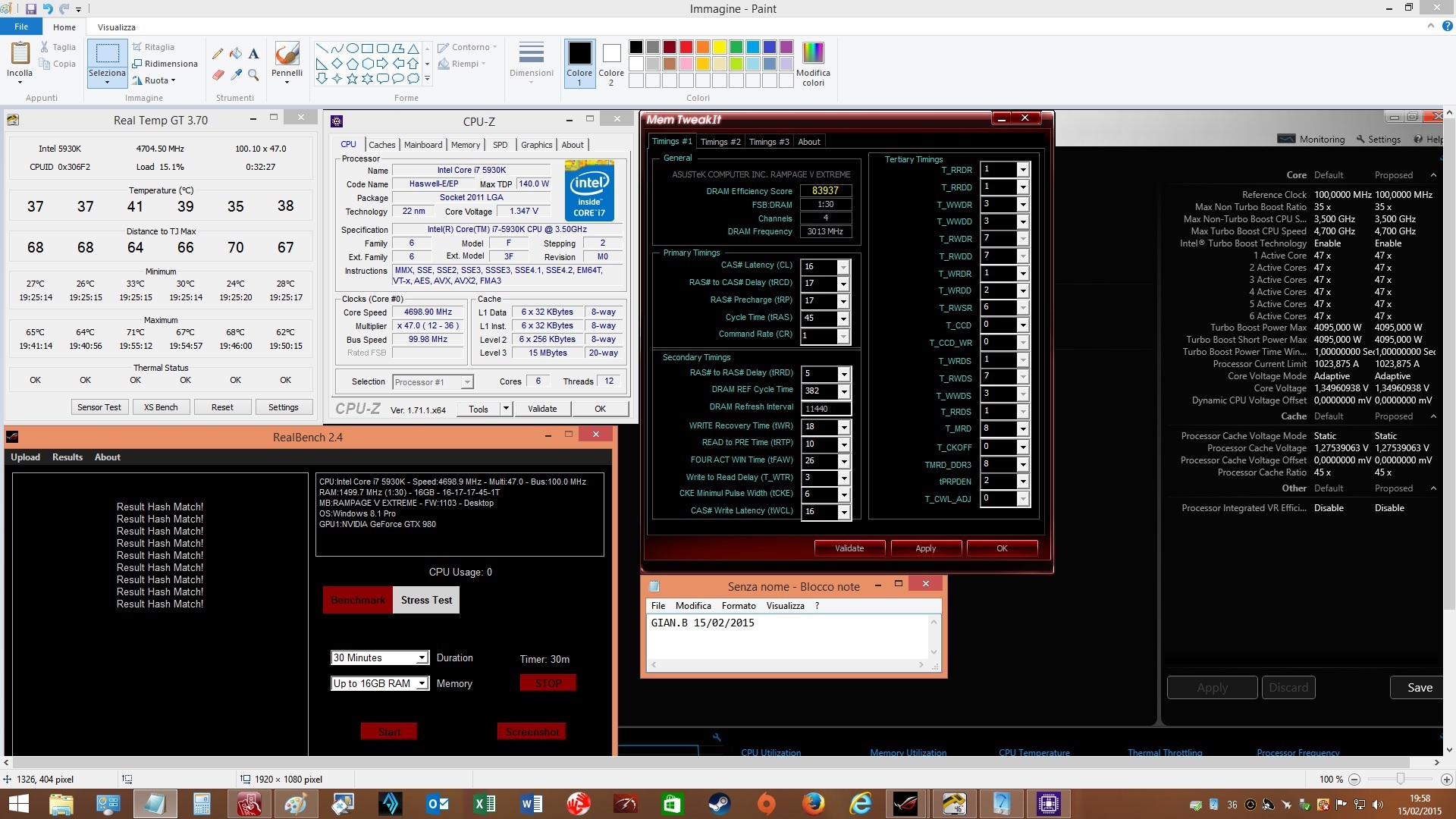Image resolution: width=1456 pixels, height=819 pixels.
Task: Click the Notepad text area with GIAN.B
Action: (788, 636)
